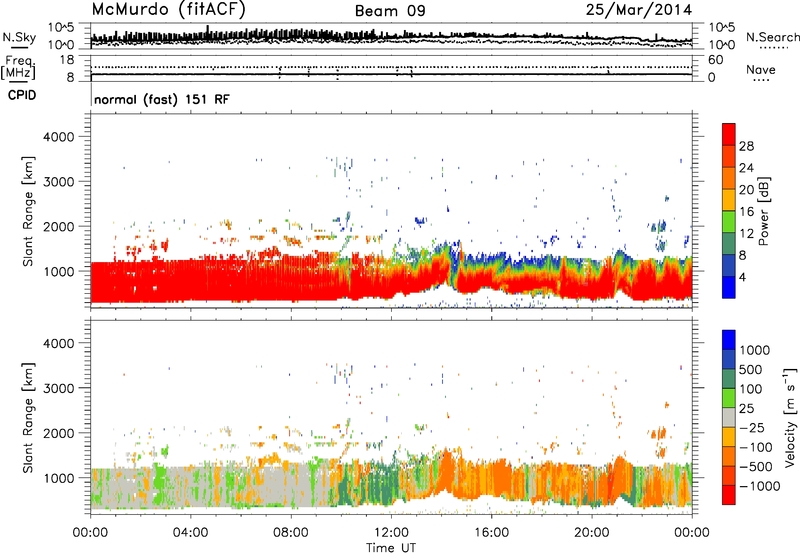Click the 'McMurdo (fitACF)' title text
The image size is (800, 554).
[x=168, y=9]
